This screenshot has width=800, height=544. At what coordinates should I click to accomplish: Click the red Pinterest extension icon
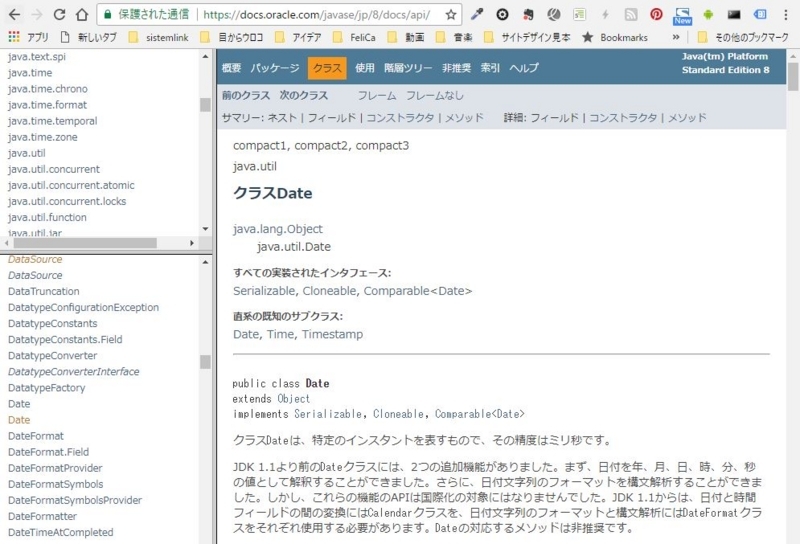656,14
